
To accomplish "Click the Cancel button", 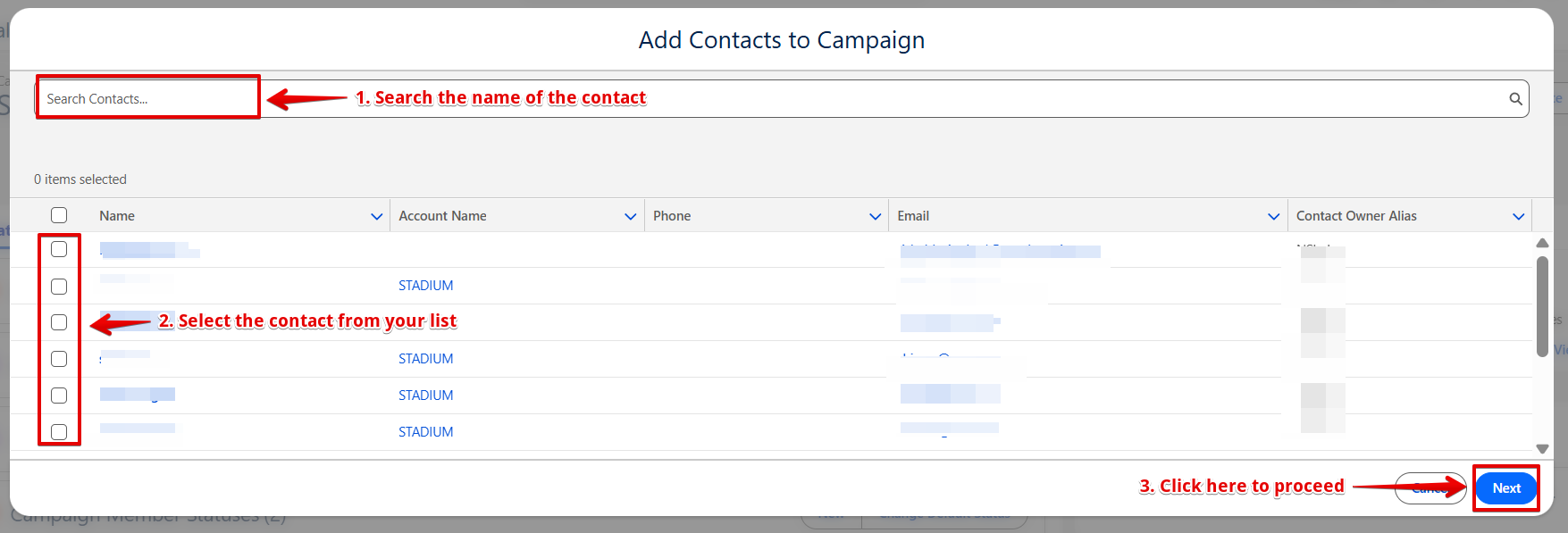I will tap(1430, 488).
